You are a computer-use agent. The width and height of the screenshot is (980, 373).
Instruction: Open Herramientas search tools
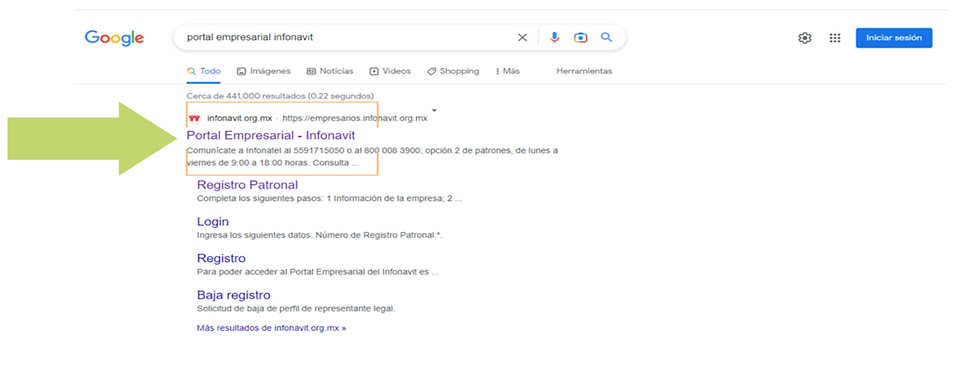[x=584, y=71]
